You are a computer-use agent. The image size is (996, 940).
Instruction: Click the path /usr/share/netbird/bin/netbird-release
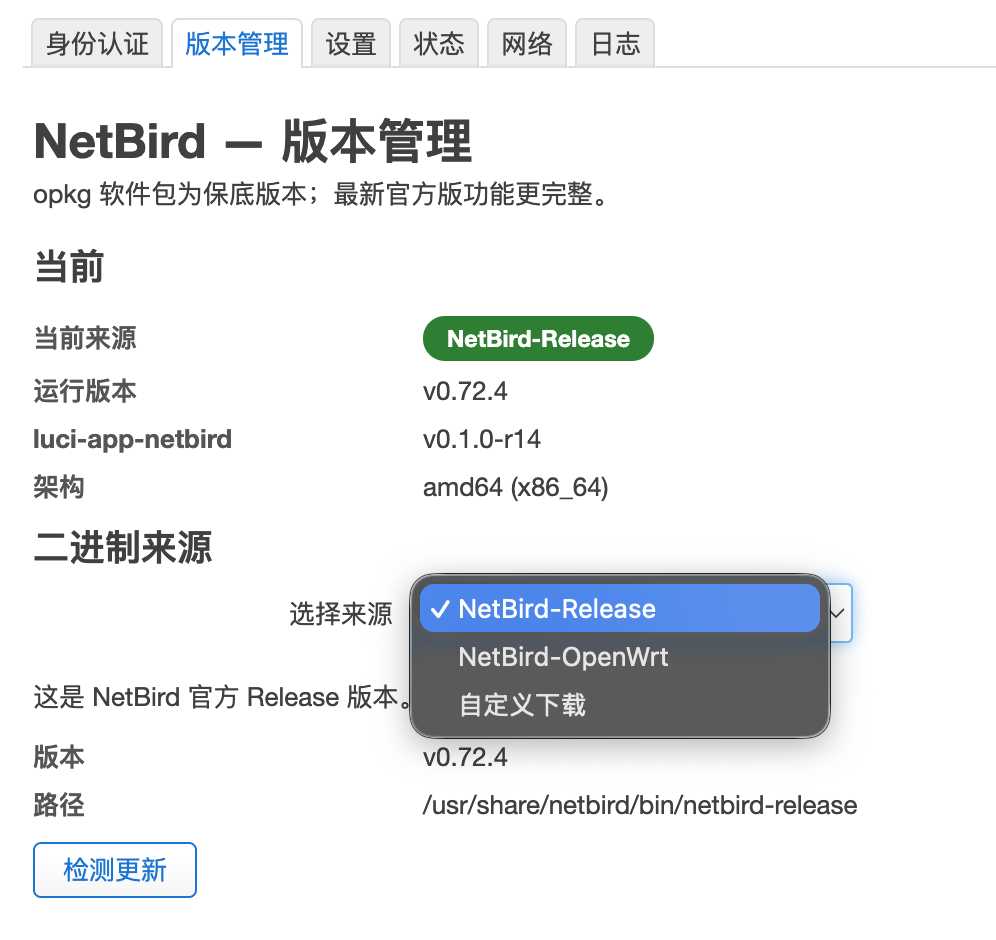tap(640, 805)
